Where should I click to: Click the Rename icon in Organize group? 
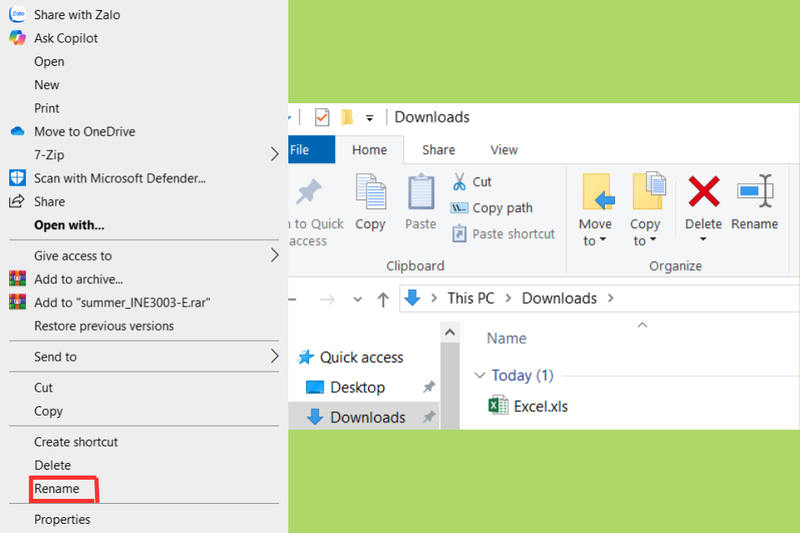756,191
